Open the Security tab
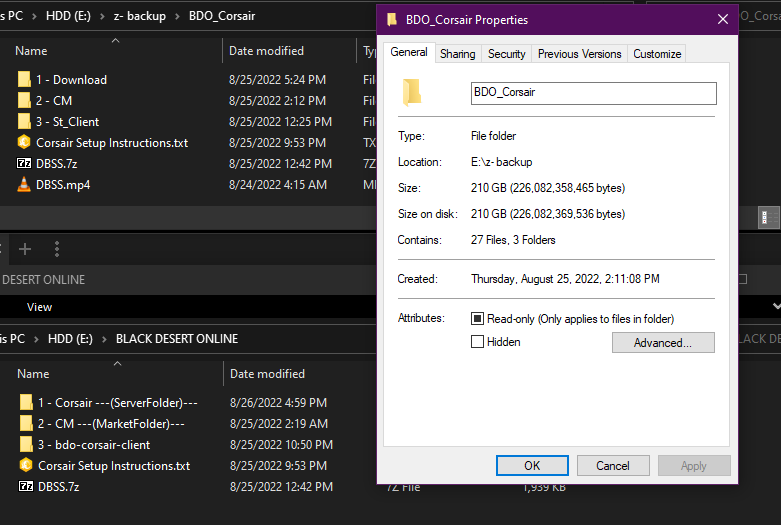Viewport: 781px width, 525px height. coord(507,54)
